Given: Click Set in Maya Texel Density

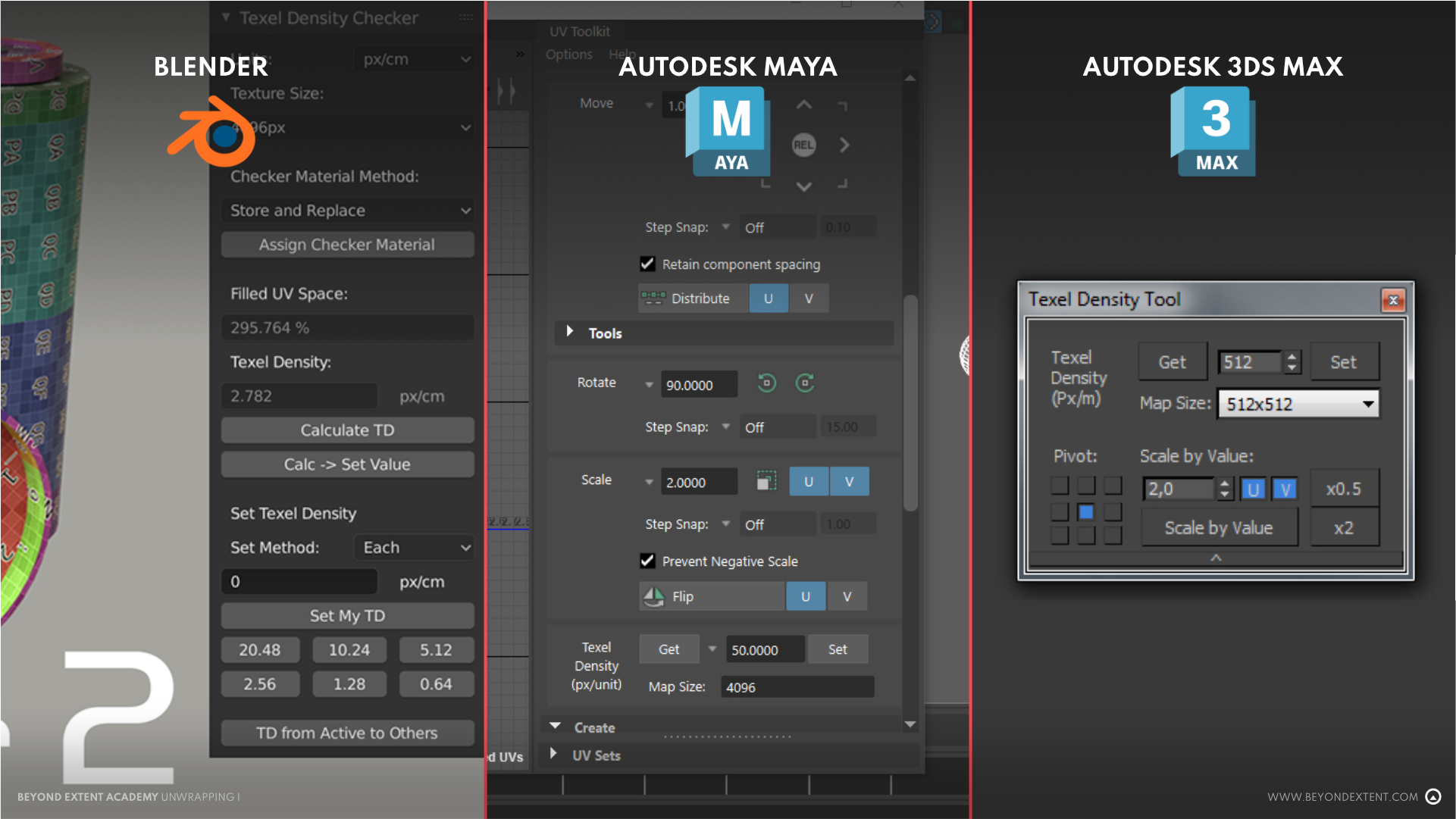Looking at the screenshot, I should coord(838,649).
